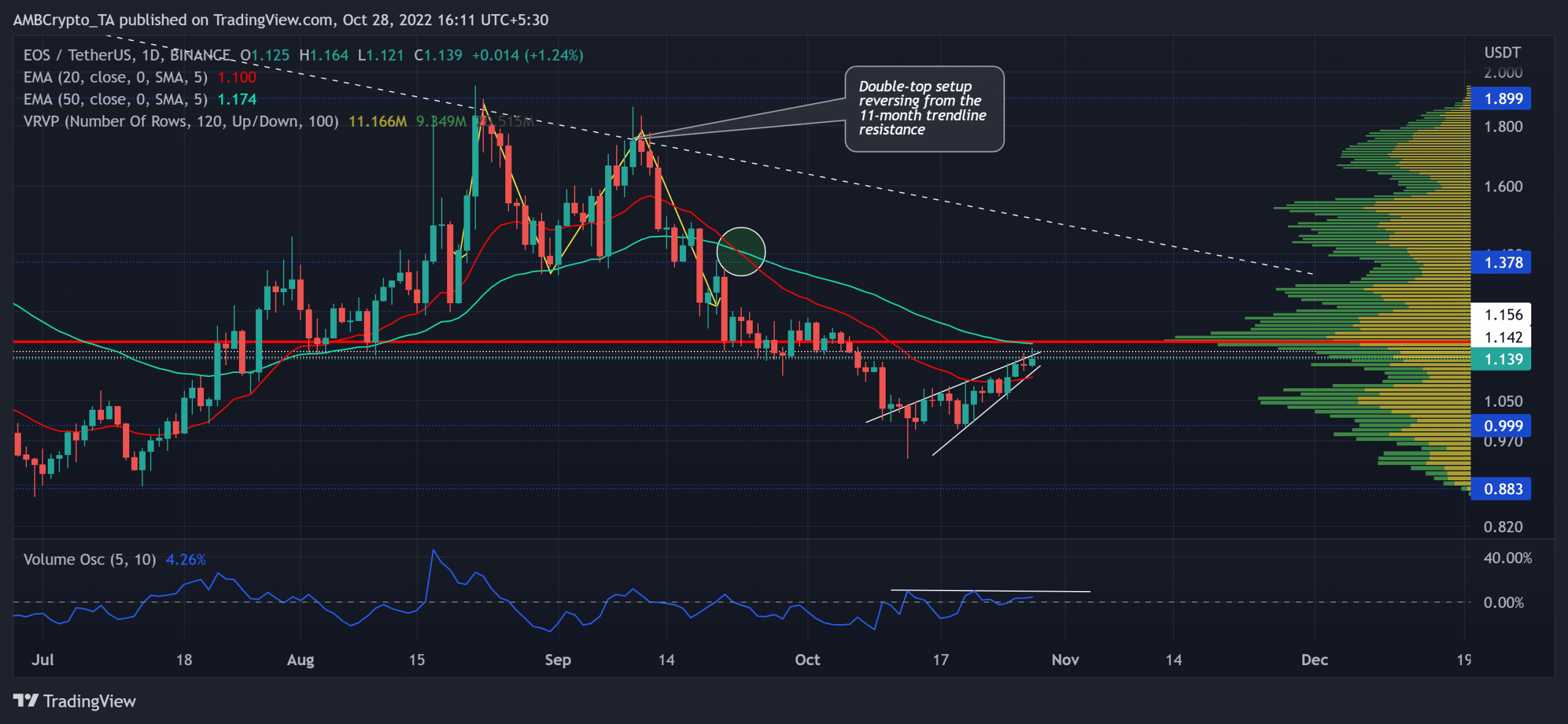Screen dimensions: 1568x724
Task: Click the 14 November time axis label
Action: (x=1173, y=660)
